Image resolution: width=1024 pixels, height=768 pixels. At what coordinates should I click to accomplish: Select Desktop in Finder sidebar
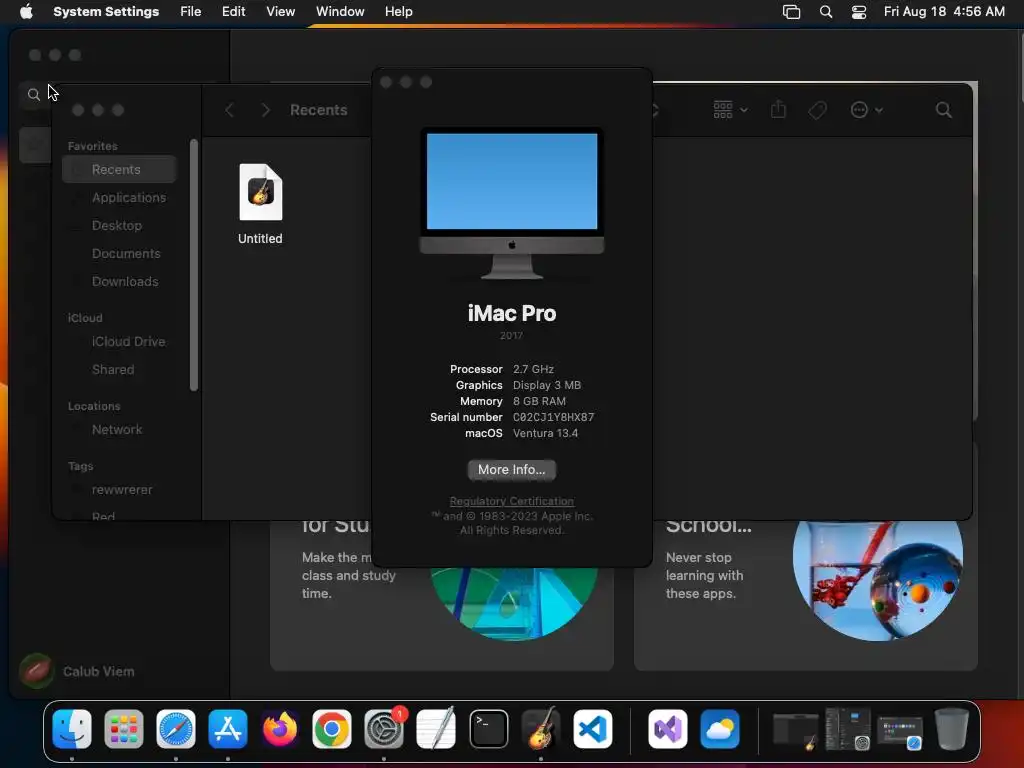point(119,225)
